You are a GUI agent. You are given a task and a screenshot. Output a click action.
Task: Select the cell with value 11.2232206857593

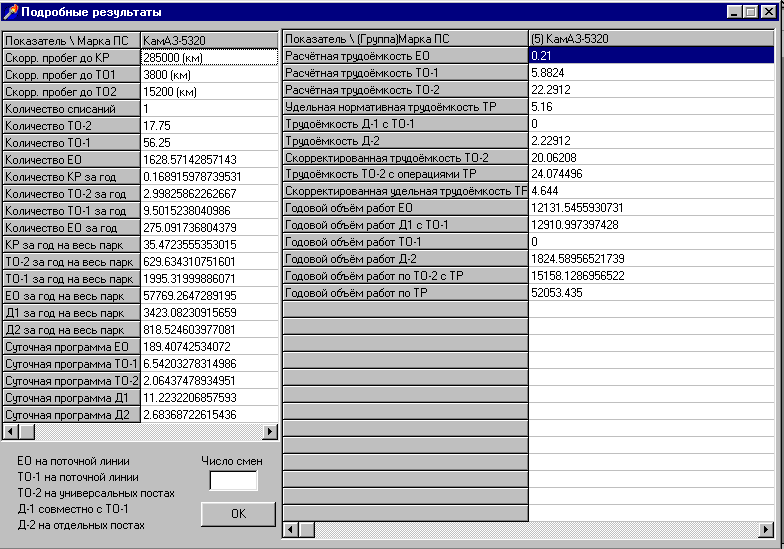pyautogui.click(x=210, y=398)
